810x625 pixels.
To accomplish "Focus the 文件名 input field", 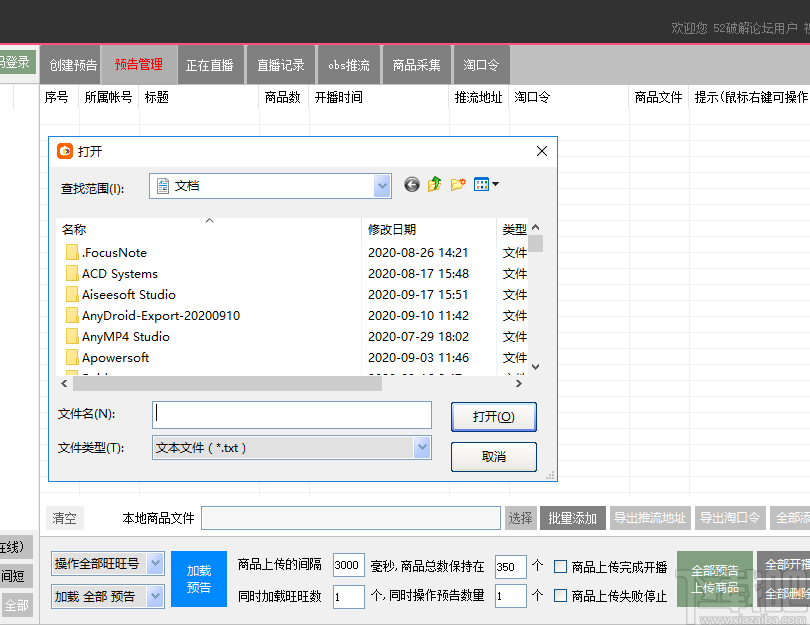I will tap(292, 415).
